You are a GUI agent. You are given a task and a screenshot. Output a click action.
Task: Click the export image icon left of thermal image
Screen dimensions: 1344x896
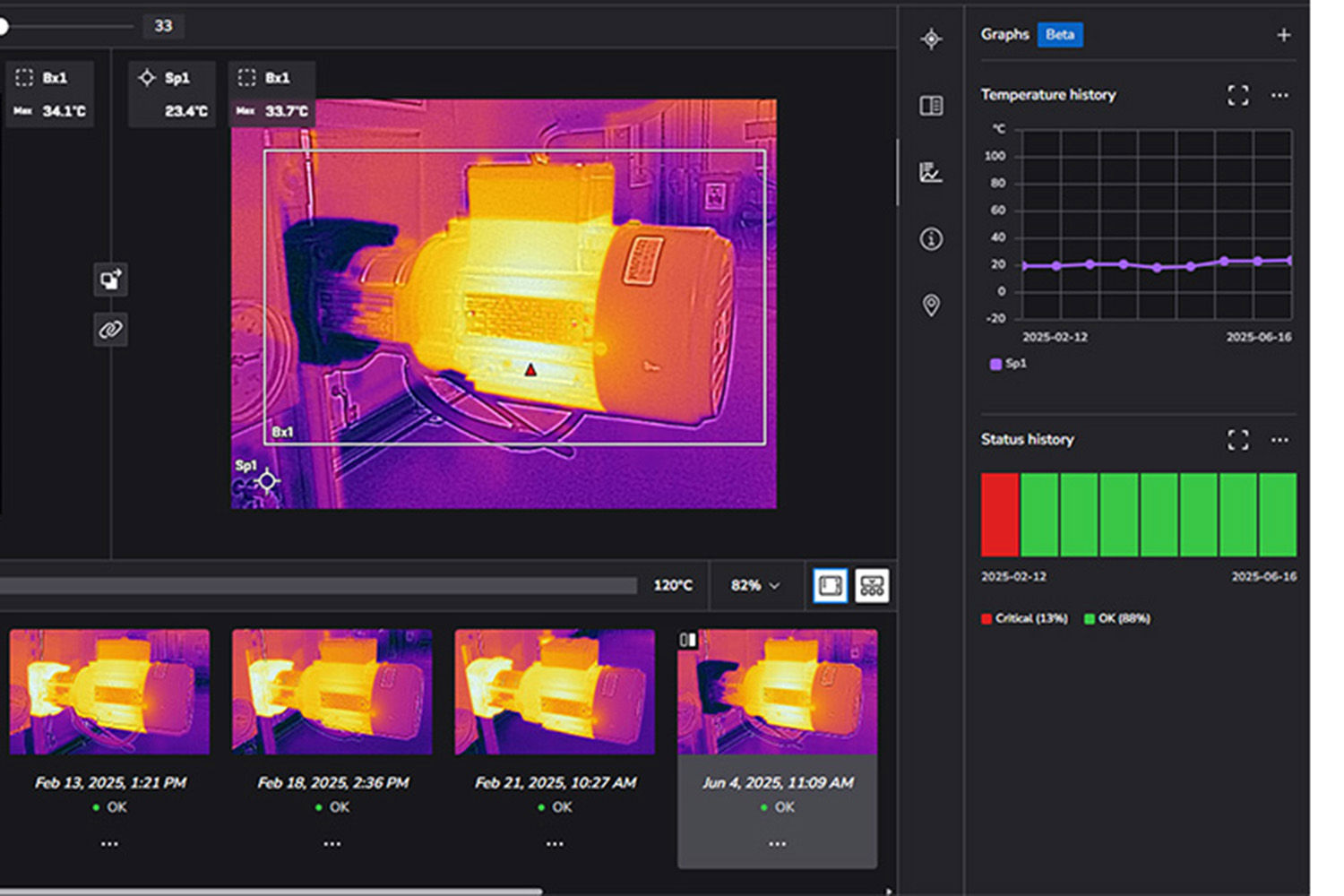(110, 280)
